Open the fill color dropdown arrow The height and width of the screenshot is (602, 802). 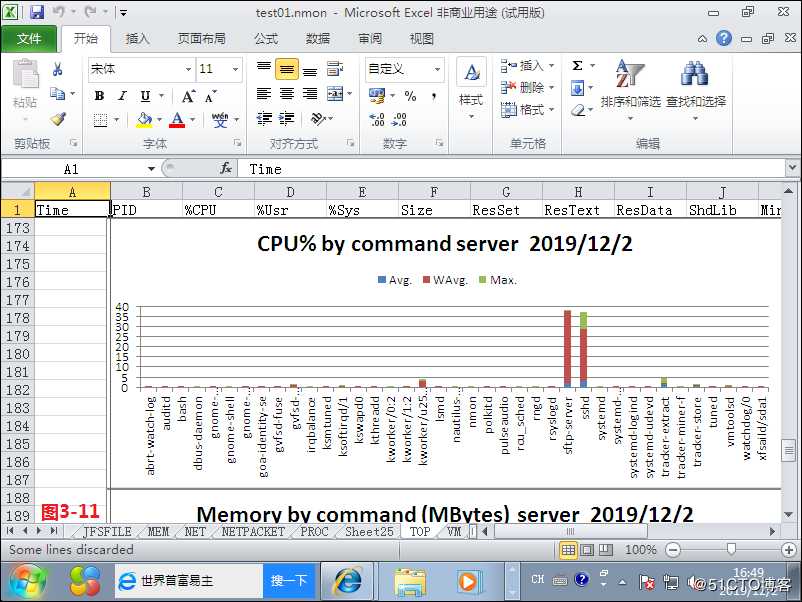159,120
